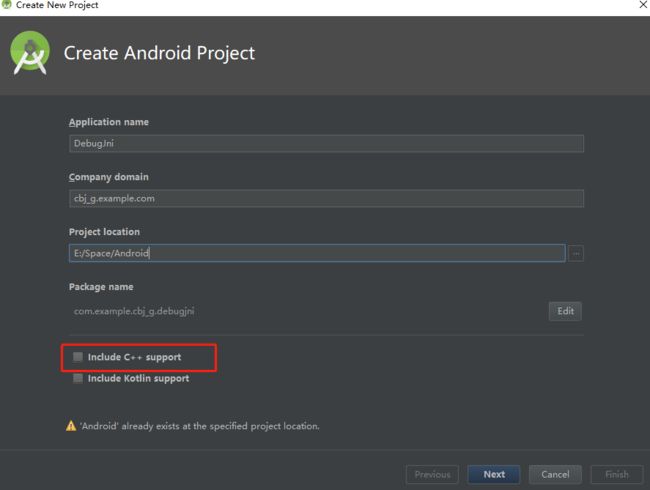Click the Project location label
Screen dimensions: 650x490
[104, 232]
